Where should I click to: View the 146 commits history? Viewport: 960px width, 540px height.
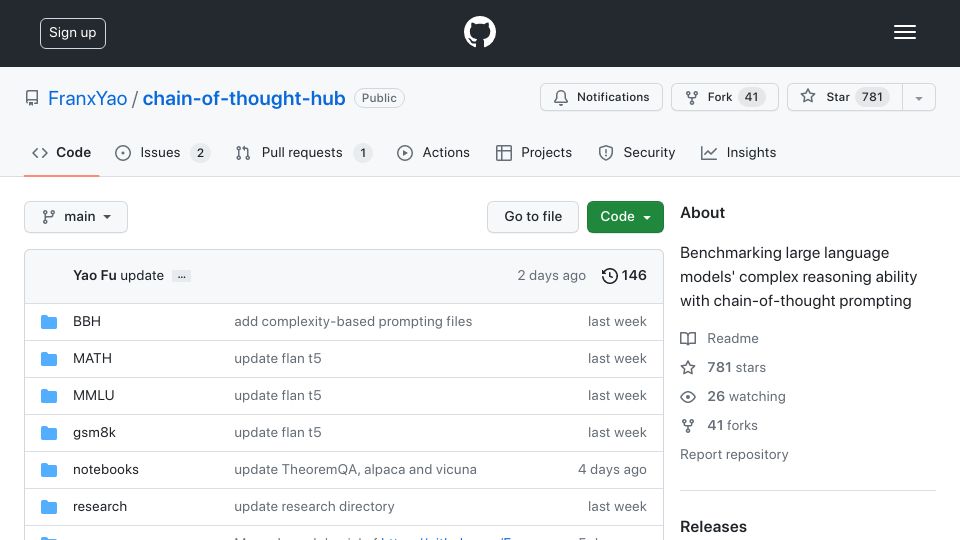coord(624,276)
